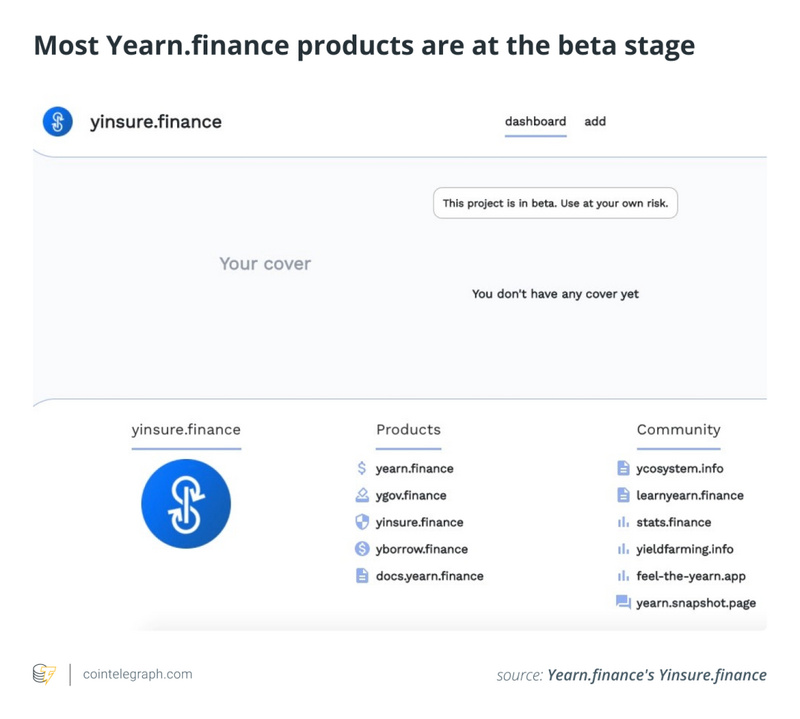Open the add tab
The image size is (800, 719).
pyautogui.click(x=595, y=122)
